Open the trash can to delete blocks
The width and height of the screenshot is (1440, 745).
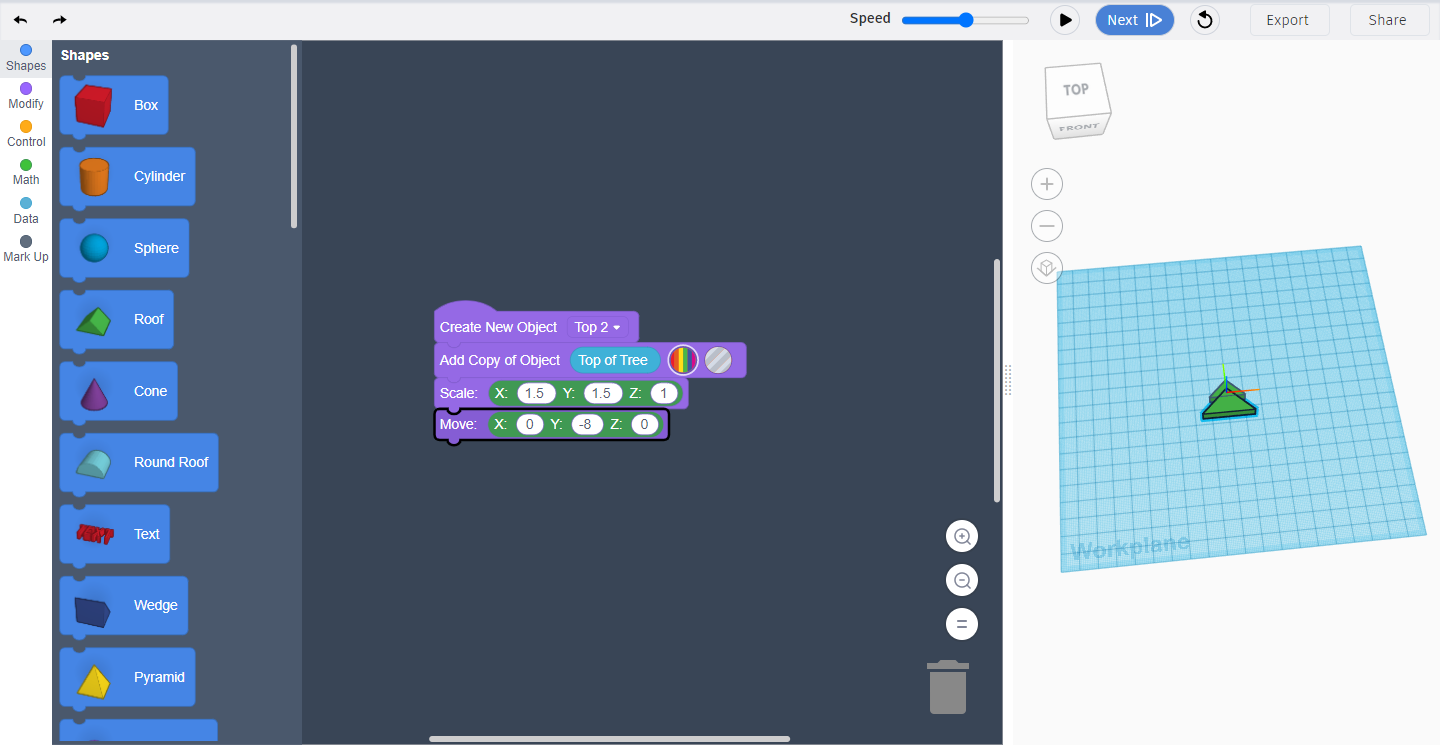947,687
